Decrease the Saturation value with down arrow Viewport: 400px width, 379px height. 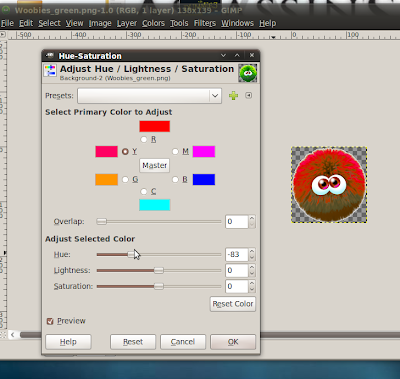pos(252,290)
